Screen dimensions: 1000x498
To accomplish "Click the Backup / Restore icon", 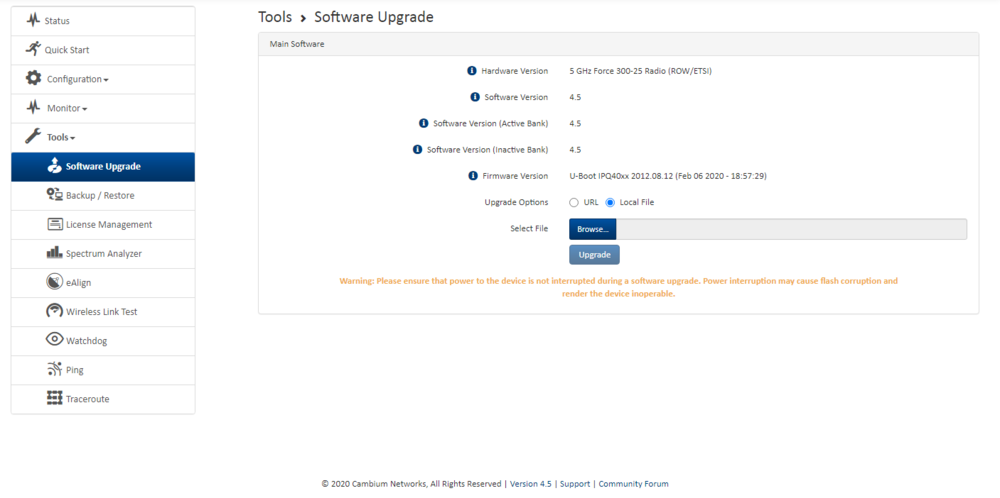I will (x=55, y=195).
